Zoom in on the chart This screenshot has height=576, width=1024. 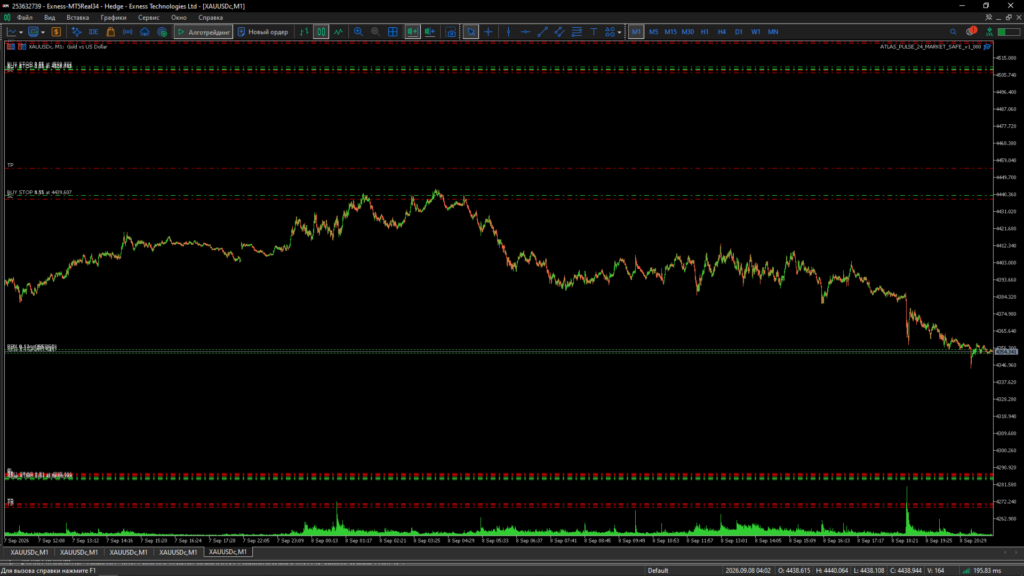[358, 32]
